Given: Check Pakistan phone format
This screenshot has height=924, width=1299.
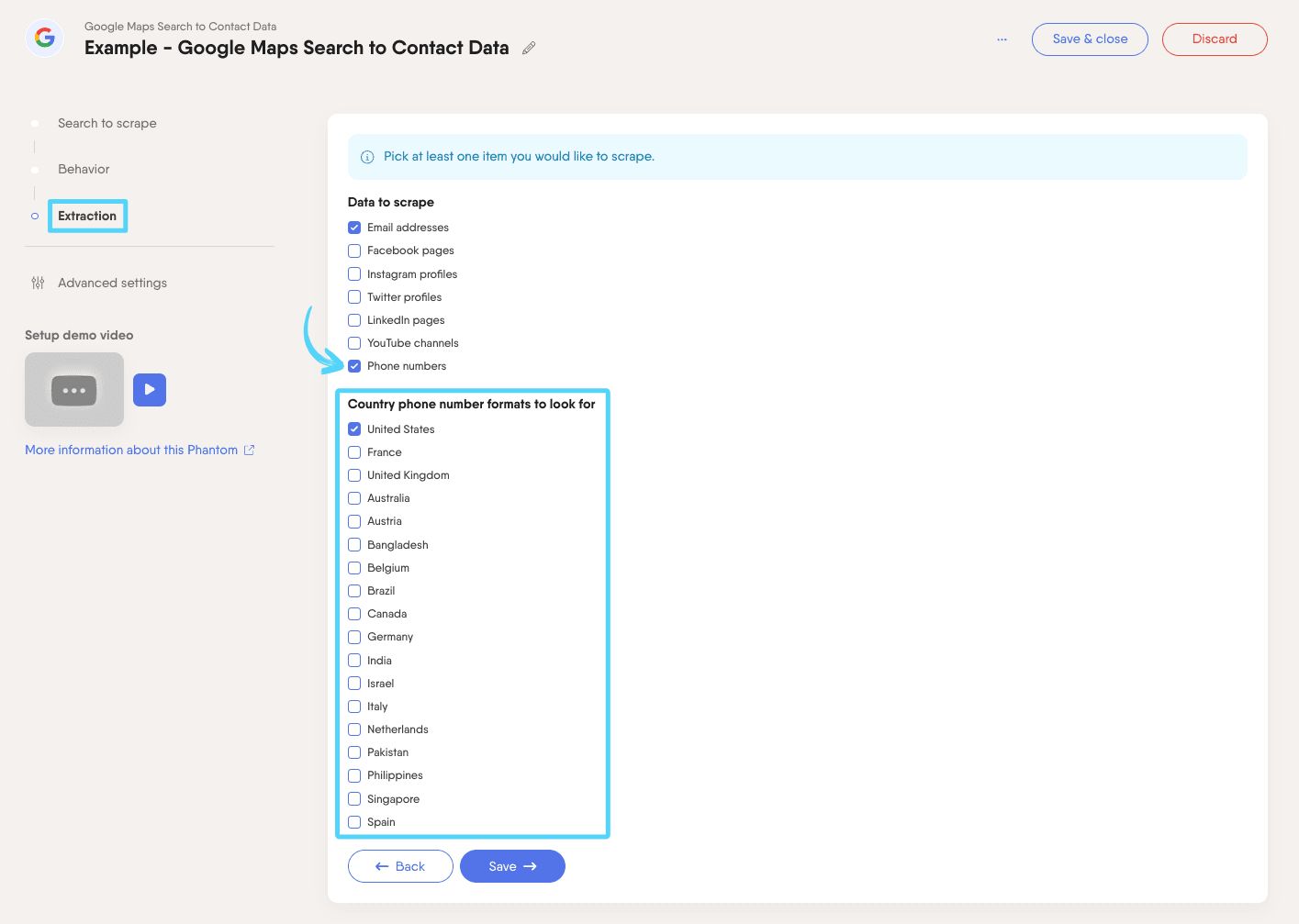Looking at the screenshot, I should [x=354, y=752].
